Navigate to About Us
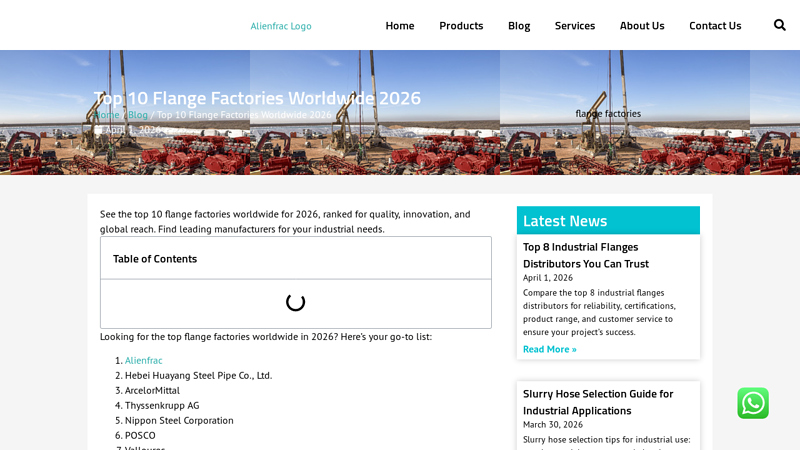This screenshot has height=450, width=800. (642, 25)
